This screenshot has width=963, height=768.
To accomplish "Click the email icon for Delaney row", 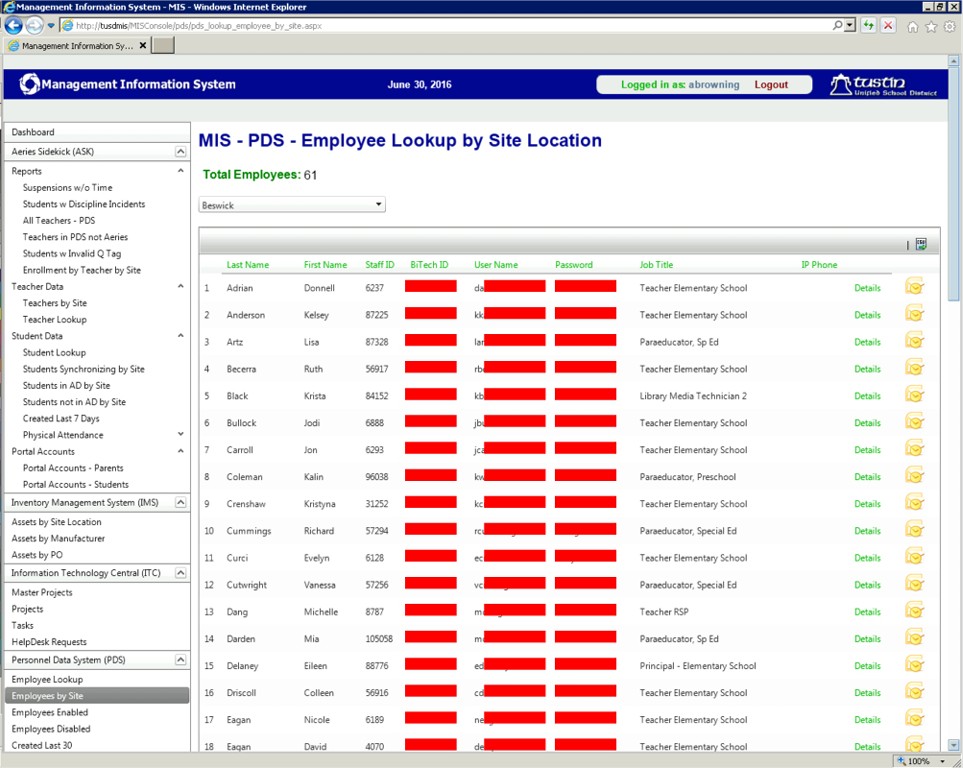I will coord(914,665).
